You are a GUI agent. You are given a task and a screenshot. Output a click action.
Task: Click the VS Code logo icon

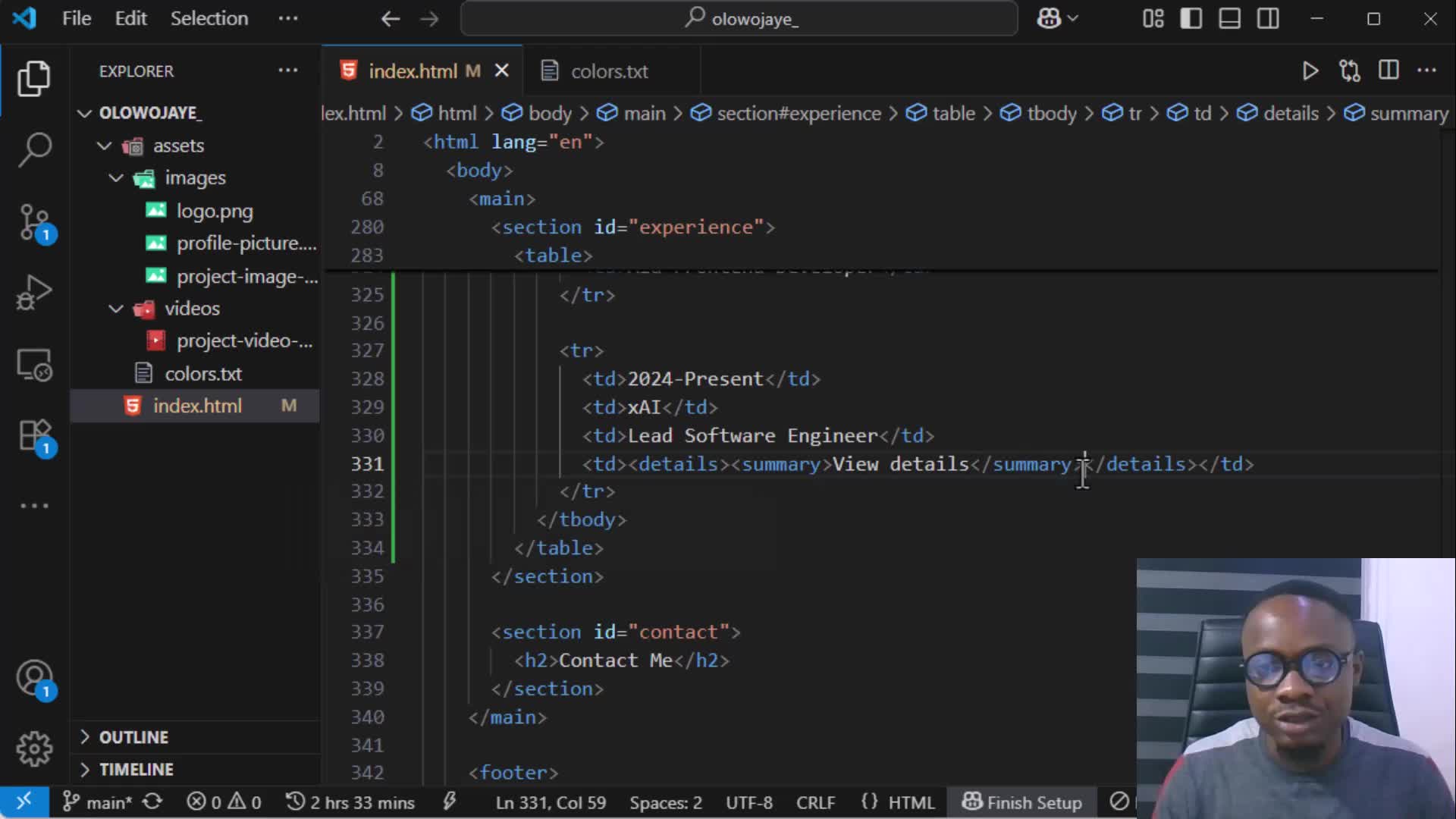point(24,18)
